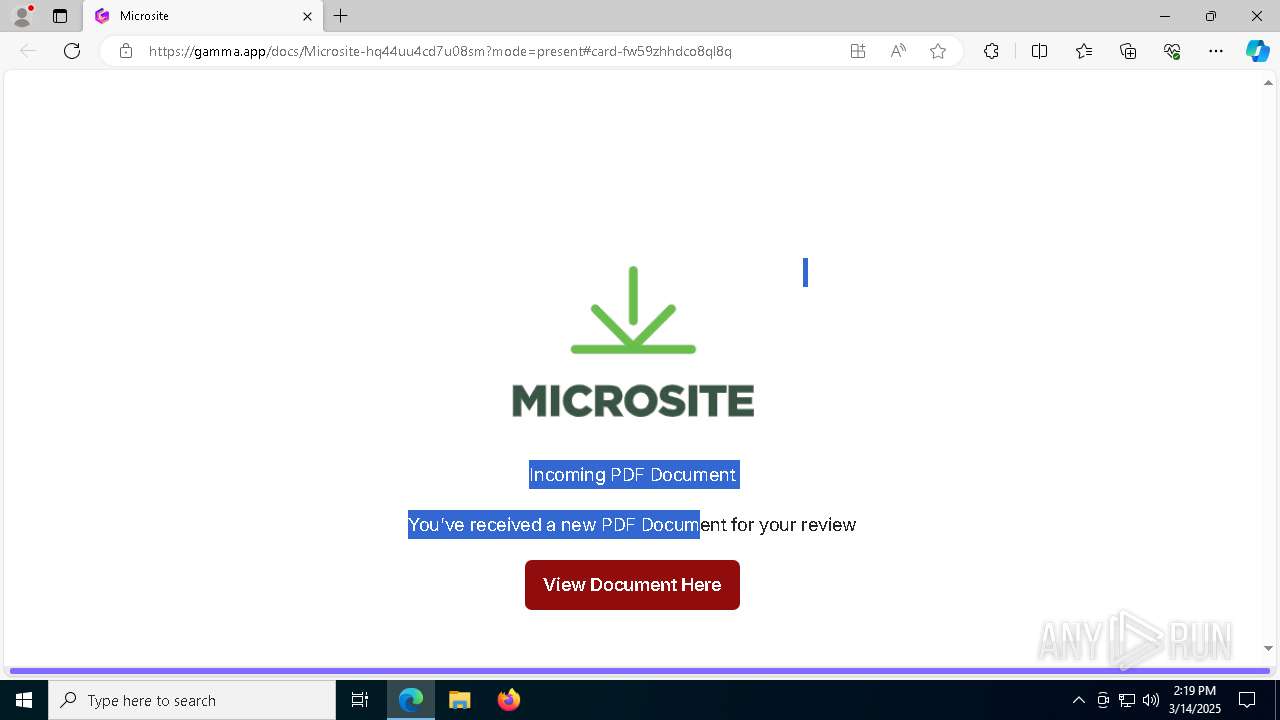
Task: Open File Explorer from taskbar
Action: (460, 700)
